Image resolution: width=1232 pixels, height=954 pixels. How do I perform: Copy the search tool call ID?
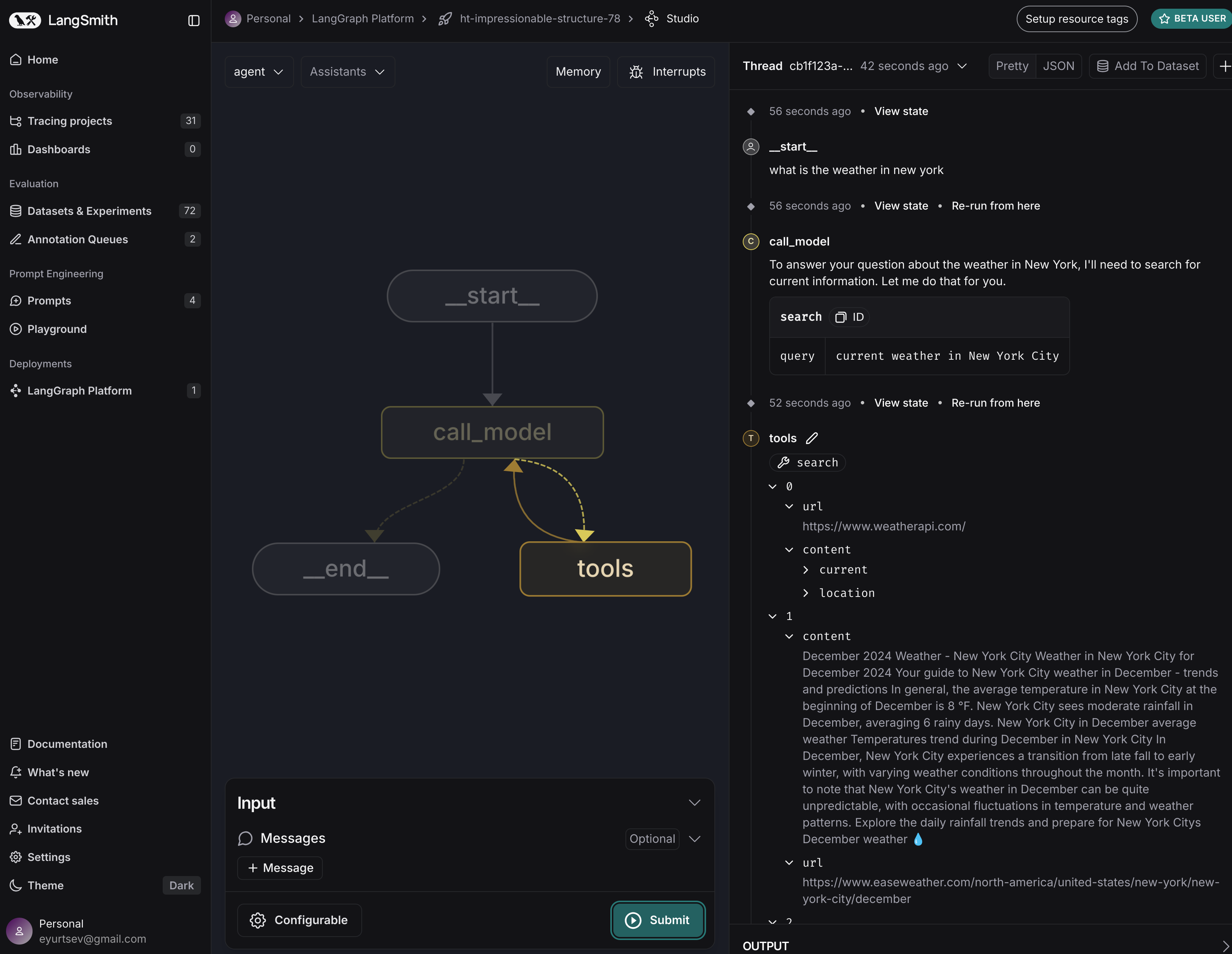click(x=849, y=317)
